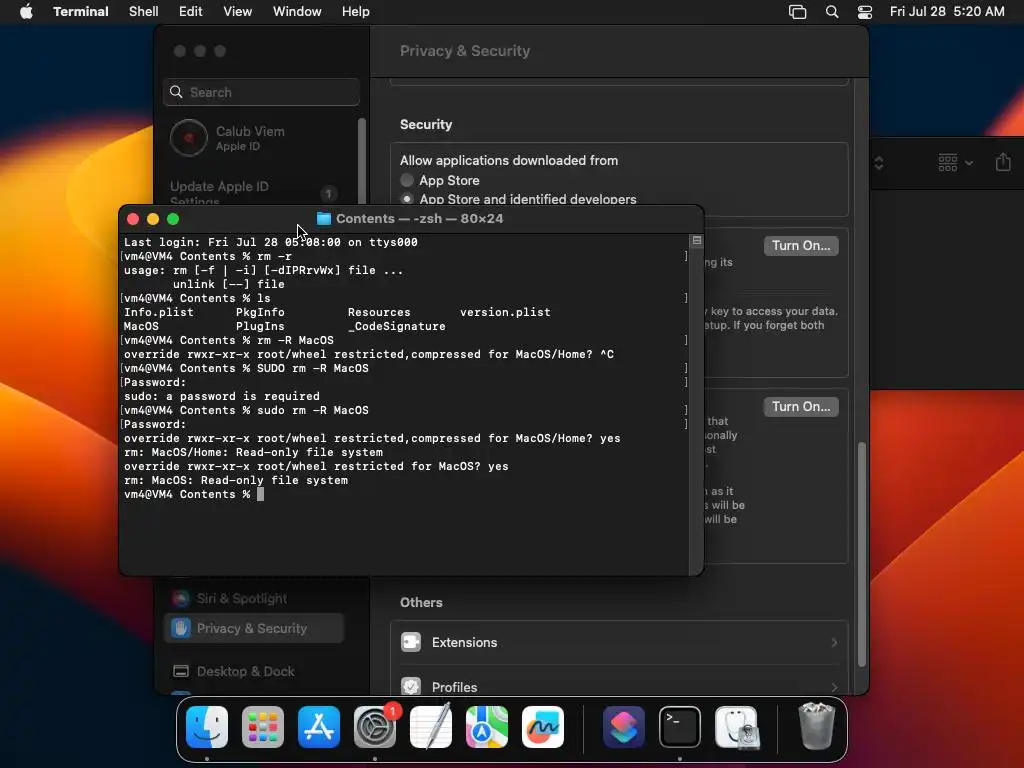1024x768 pixels.
Task: Open the View menu
Action: [x=238, y=12]
